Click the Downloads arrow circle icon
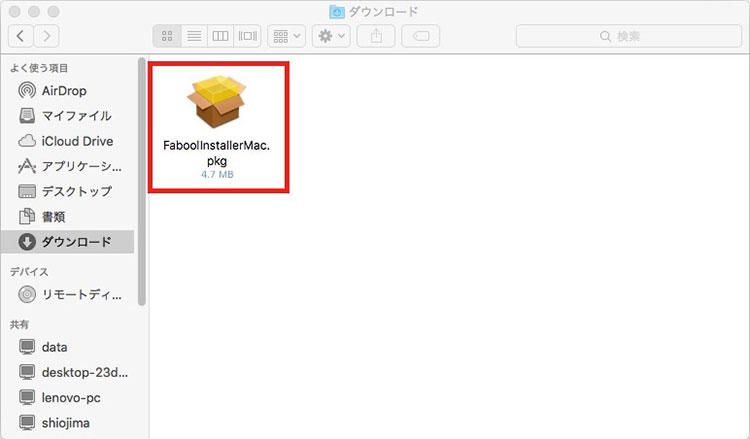 [27, 242]
